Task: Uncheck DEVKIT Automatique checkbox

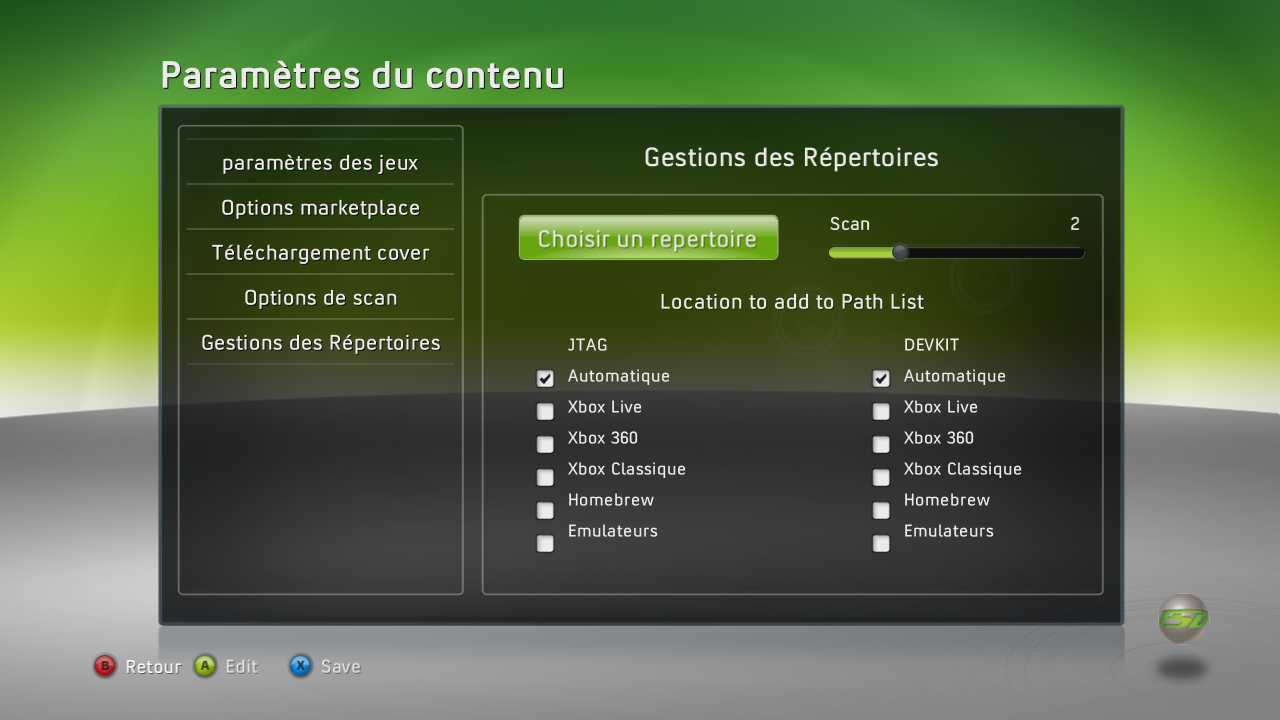Action: coord(881,378)
